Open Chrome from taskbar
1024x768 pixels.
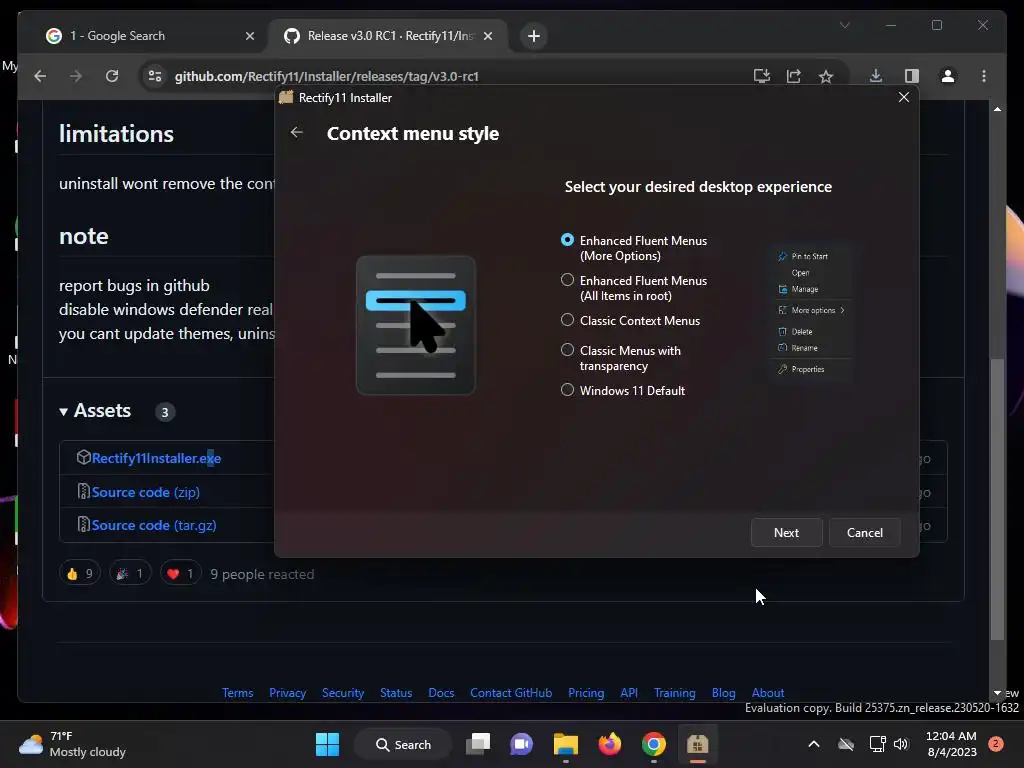tap(653, 744)
